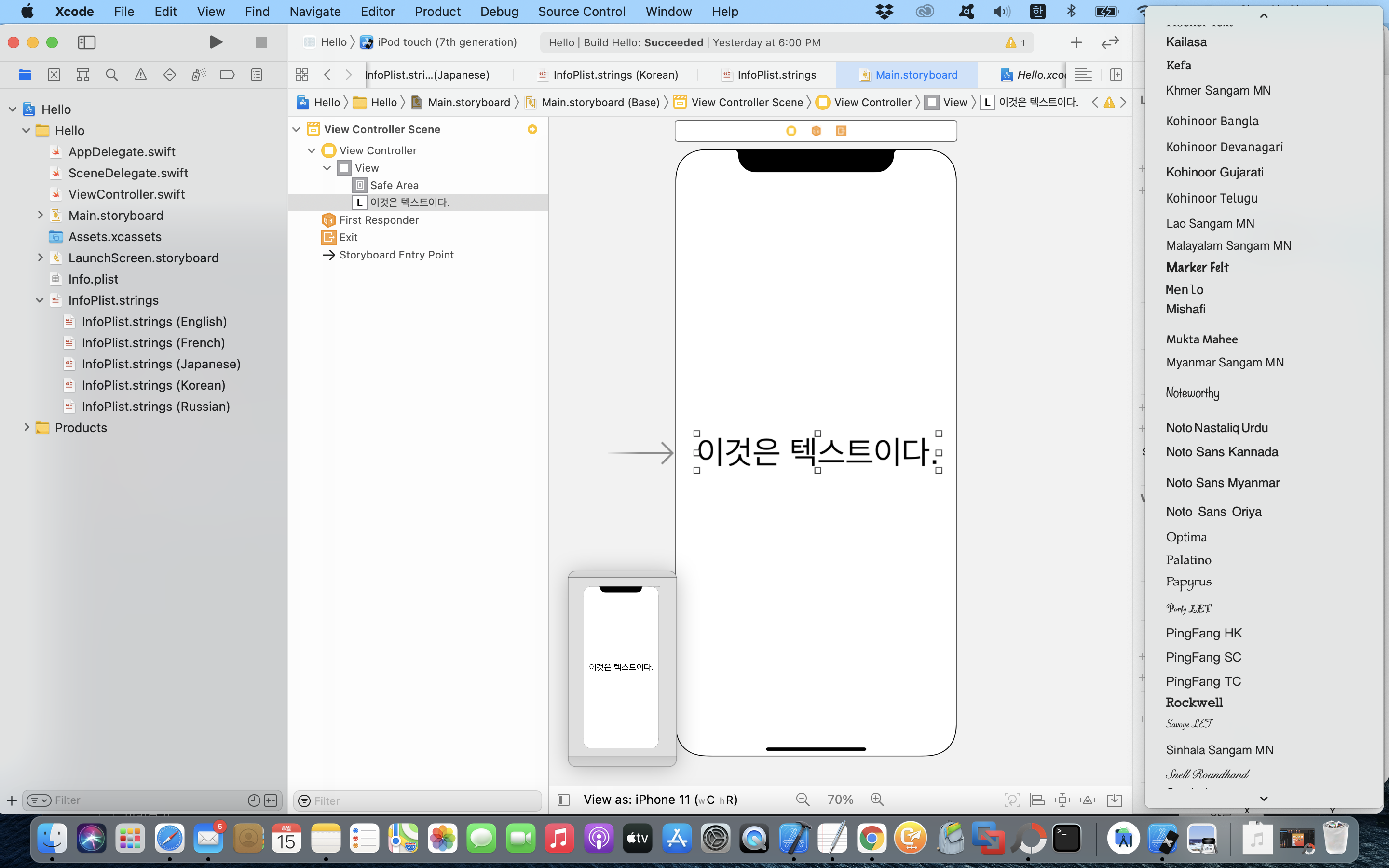The image size is (1389, 868).
Task: Select the Marker Felt font
Action: click(x=1198, y=268)
